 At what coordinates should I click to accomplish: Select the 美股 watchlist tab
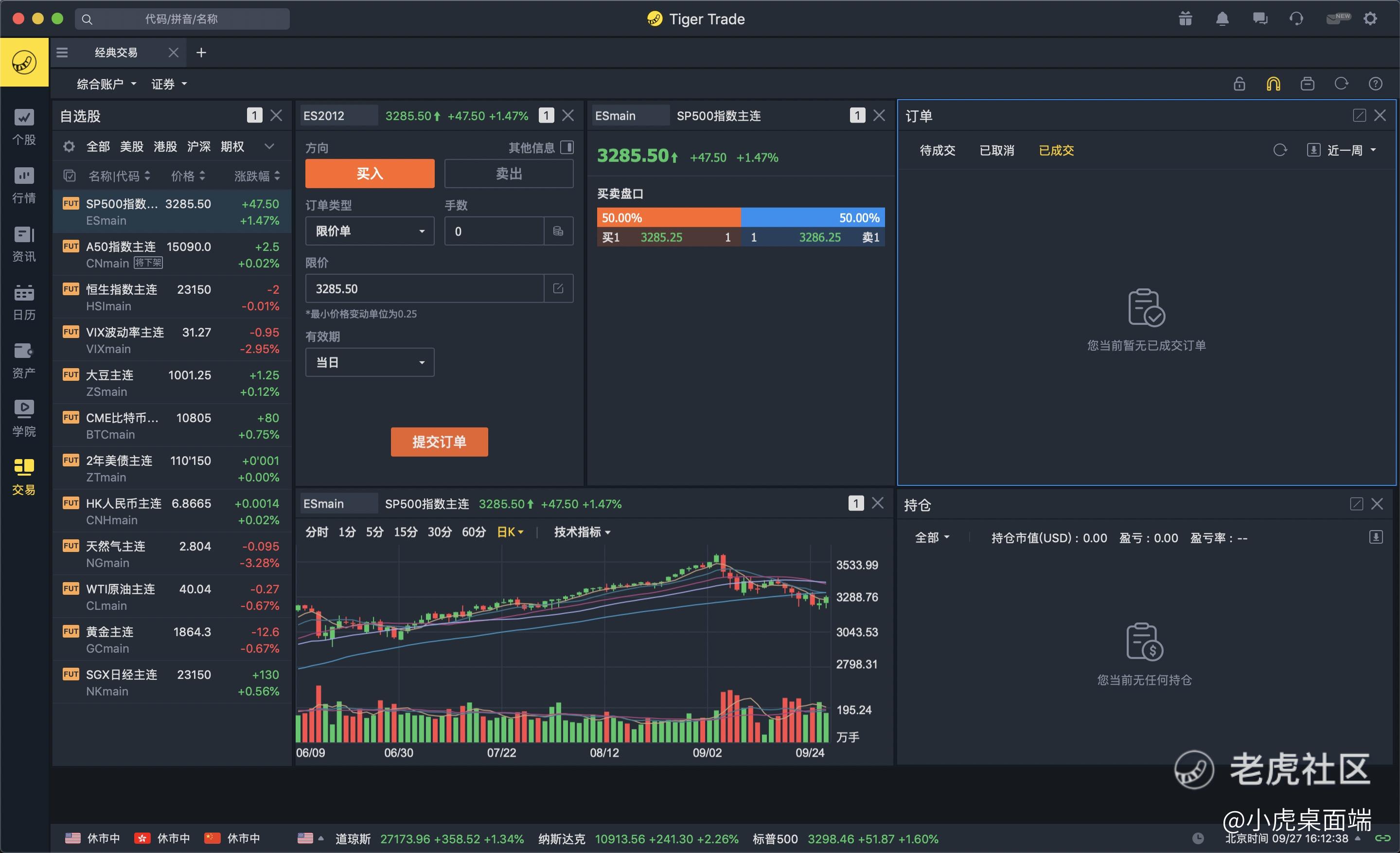click(x=132, y=146)
